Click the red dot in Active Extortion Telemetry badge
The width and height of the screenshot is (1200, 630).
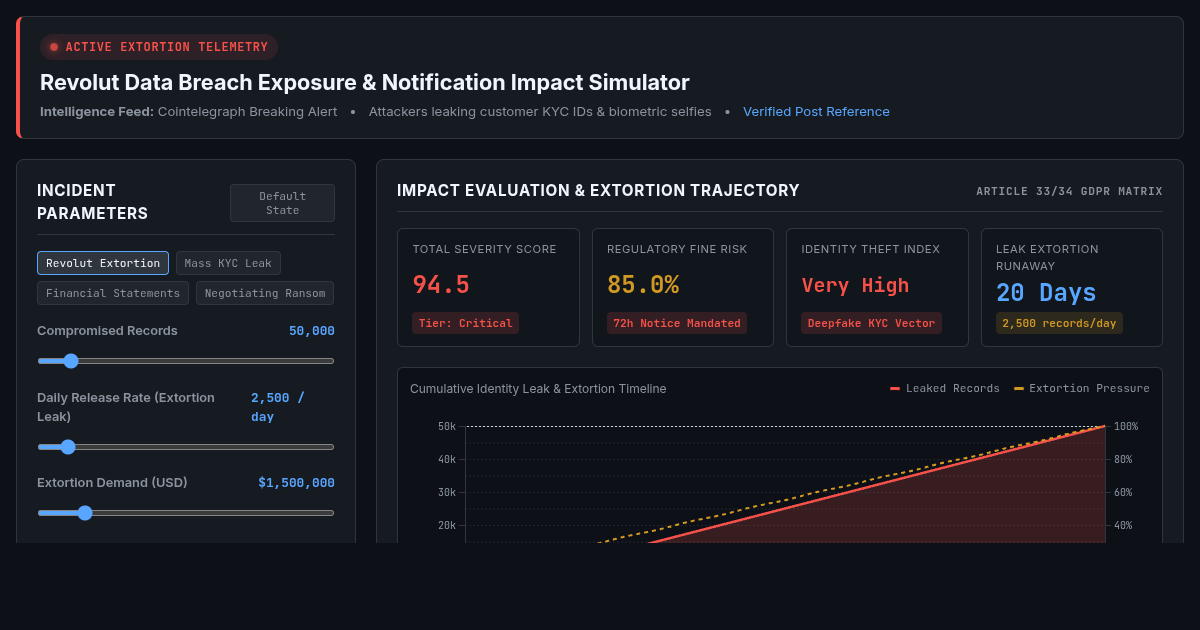click(54, 47)
